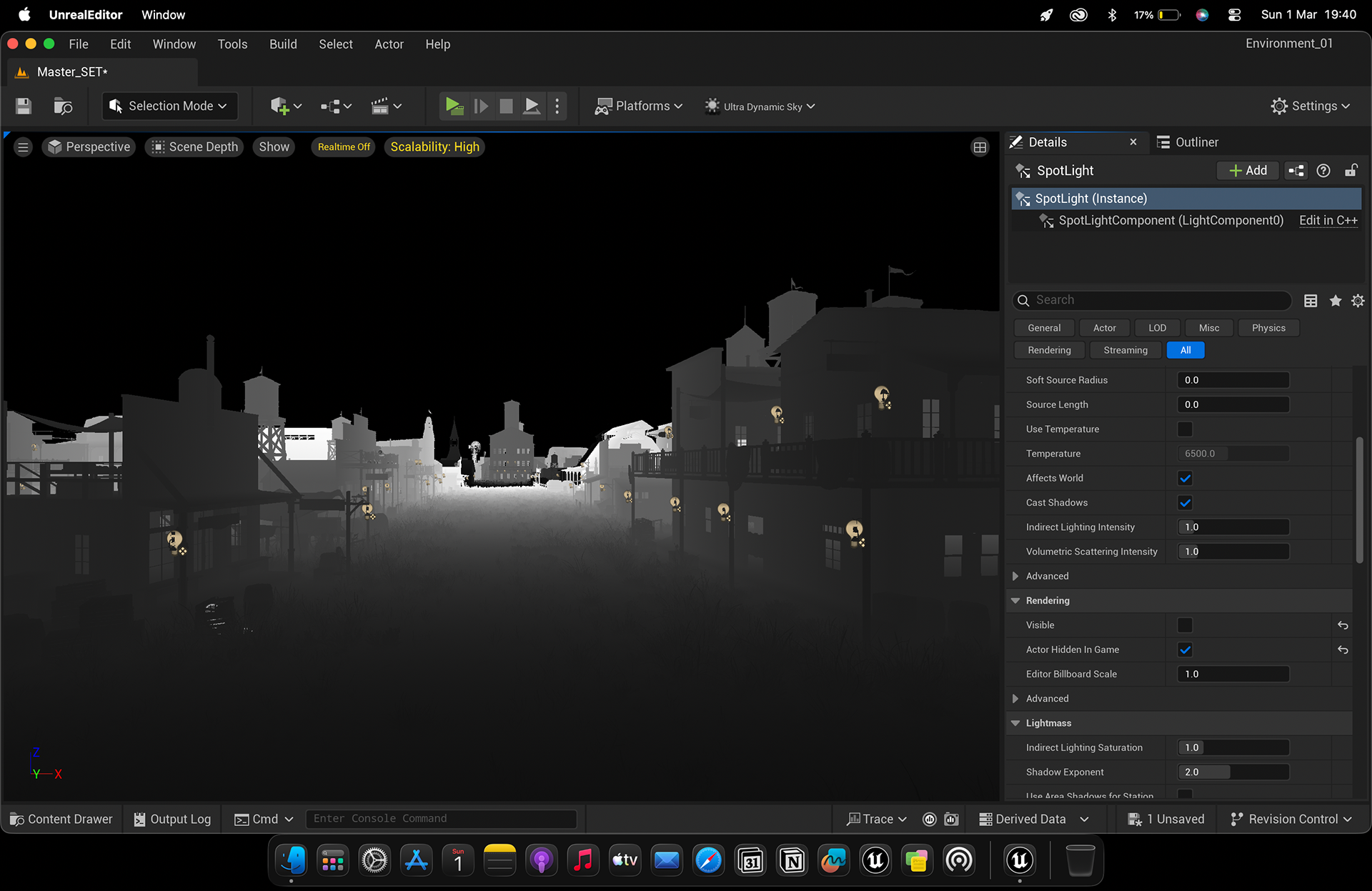Open the Build menu
1372x891 pixels.
[x=283, y=44]
